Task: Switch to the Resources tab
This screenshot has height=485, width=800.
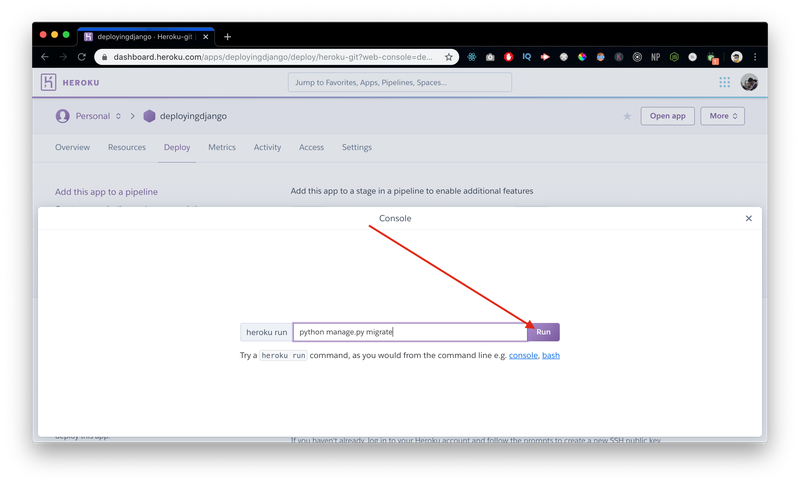Action: coord(127,147)
